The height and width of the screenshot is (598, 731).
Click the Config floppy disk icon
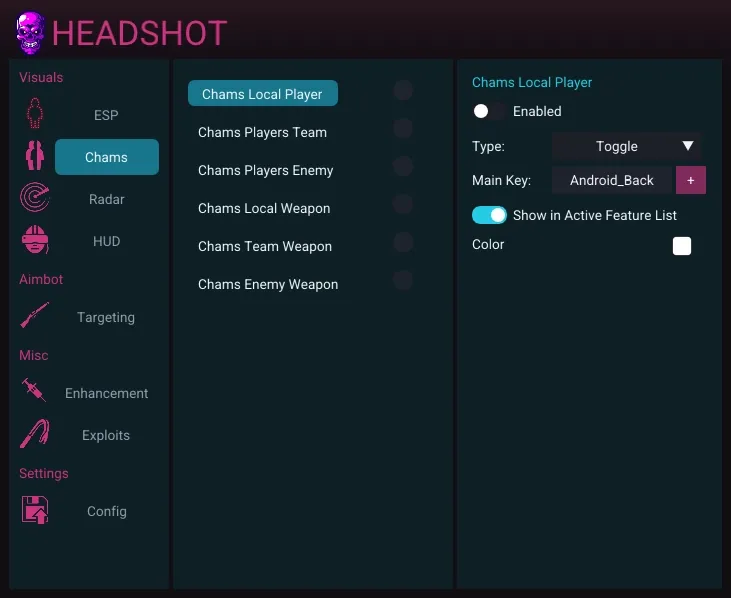tap(35, 510)
